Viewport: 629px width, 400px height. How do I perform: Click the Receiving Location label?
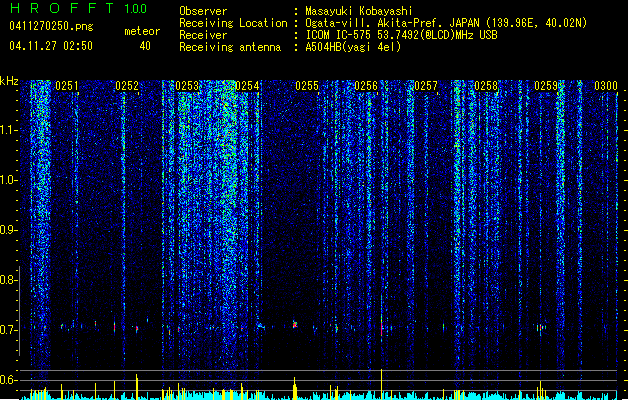click(233, 23)
